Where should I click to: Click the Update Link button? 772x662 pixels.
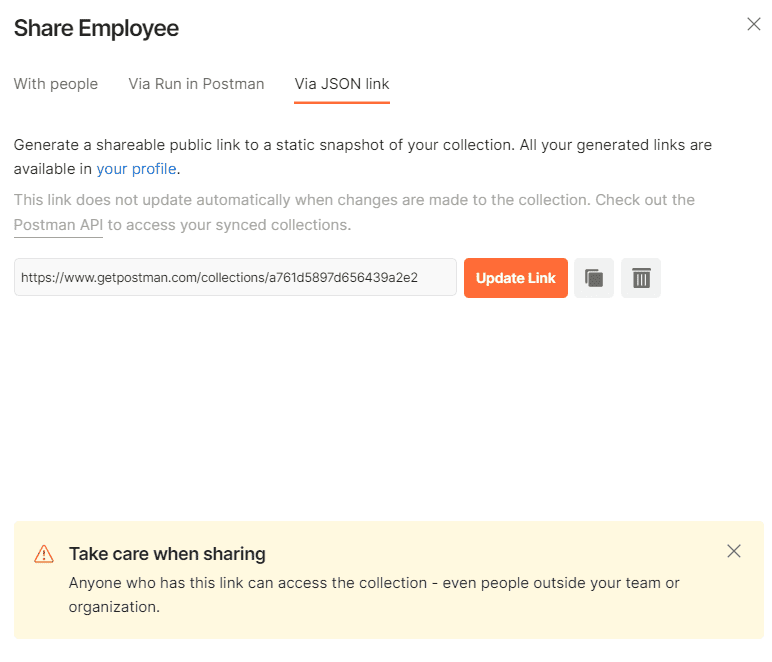(515, 278)
